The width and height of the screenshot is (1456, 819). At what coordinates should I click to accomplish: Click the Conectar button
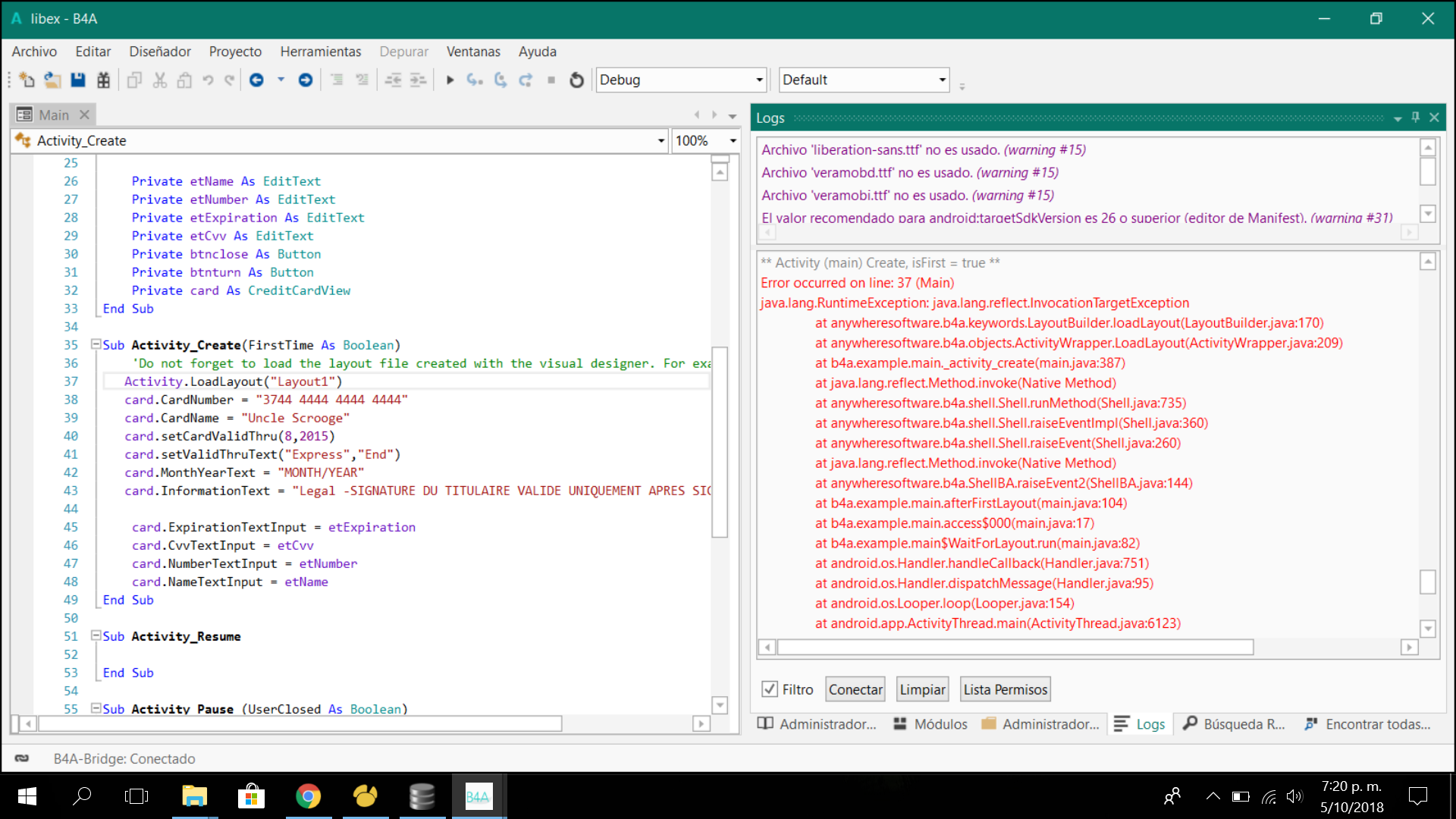tap(855, 689)
